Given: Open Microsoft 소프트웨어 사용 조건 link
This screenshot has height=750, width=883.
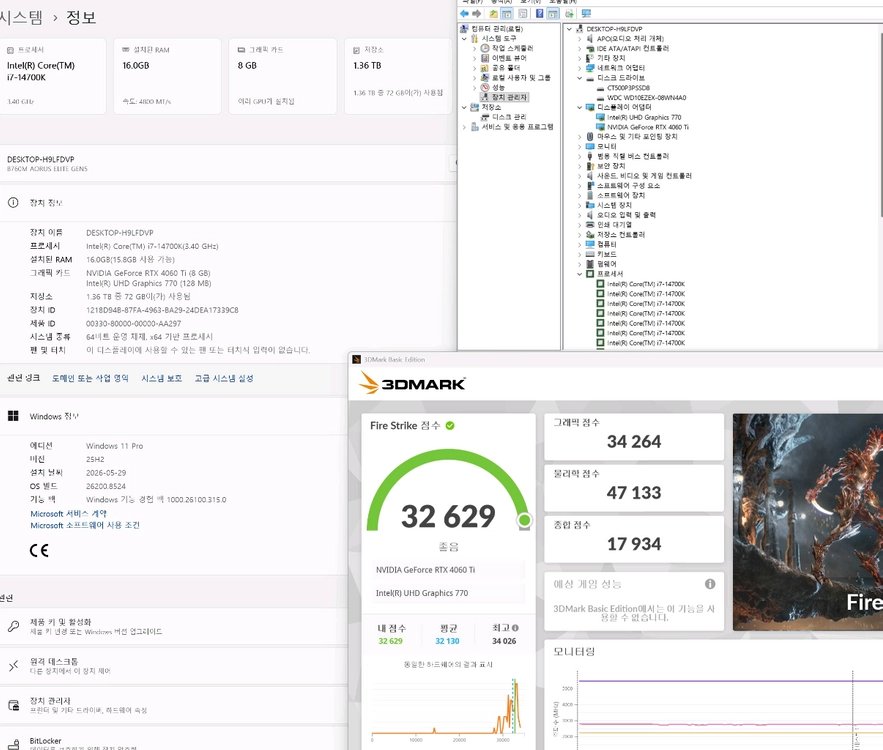Looking at the screenshot, I should point(85,525).
